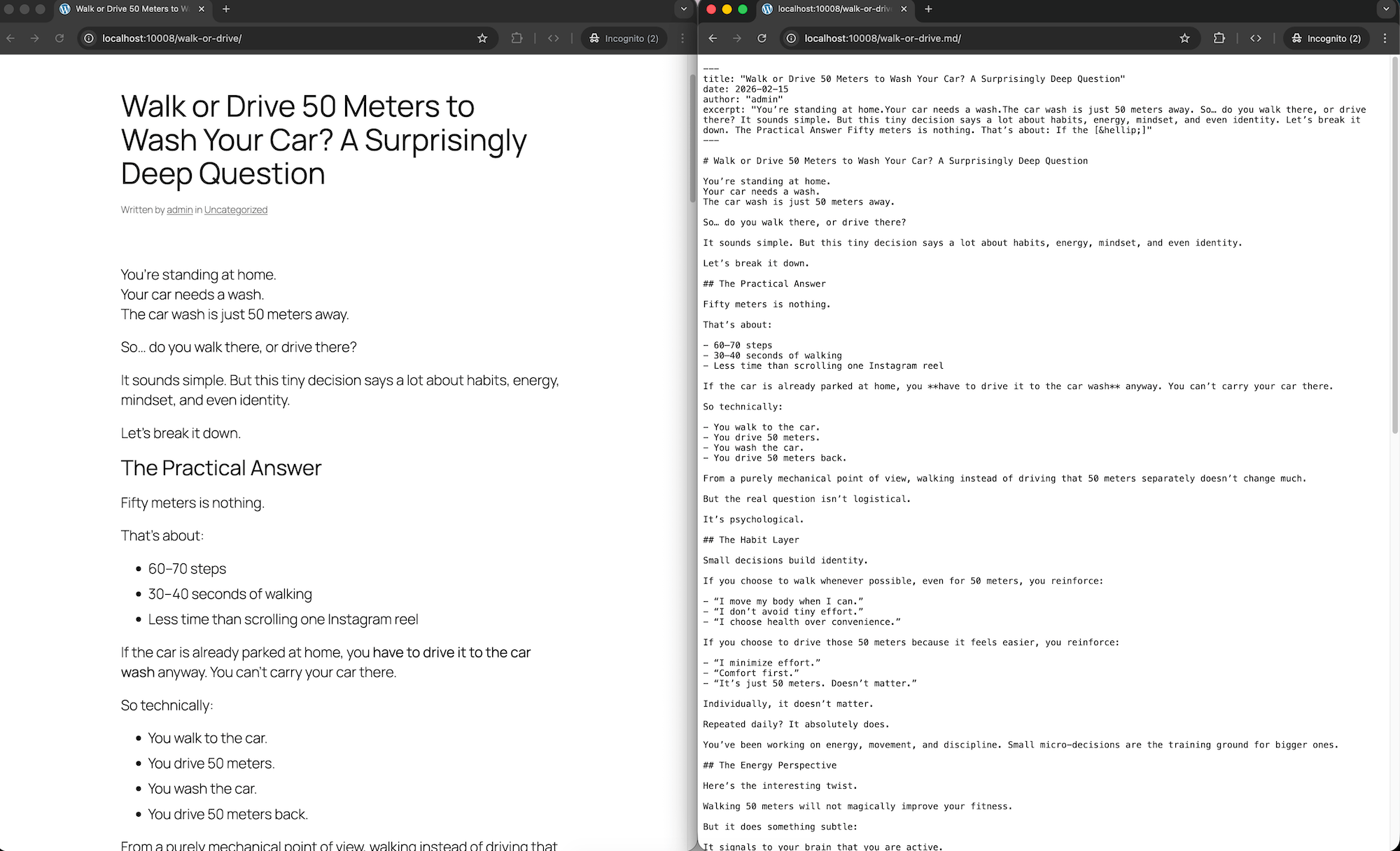The height and width of the screenshot is (851, 1400).
Task: Reload page in left browser window
Action: 59,38
